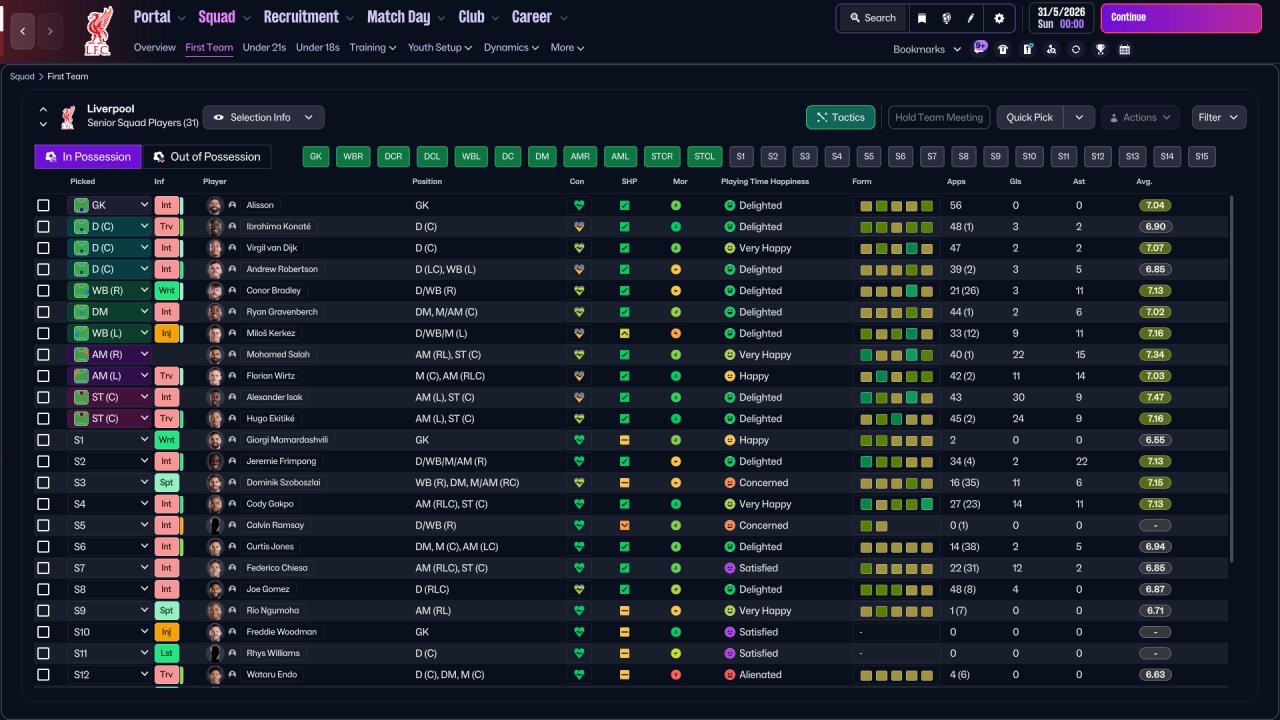Click the pencil edit icon
The image size is (1280, 720).
click(x=970, y=18)
